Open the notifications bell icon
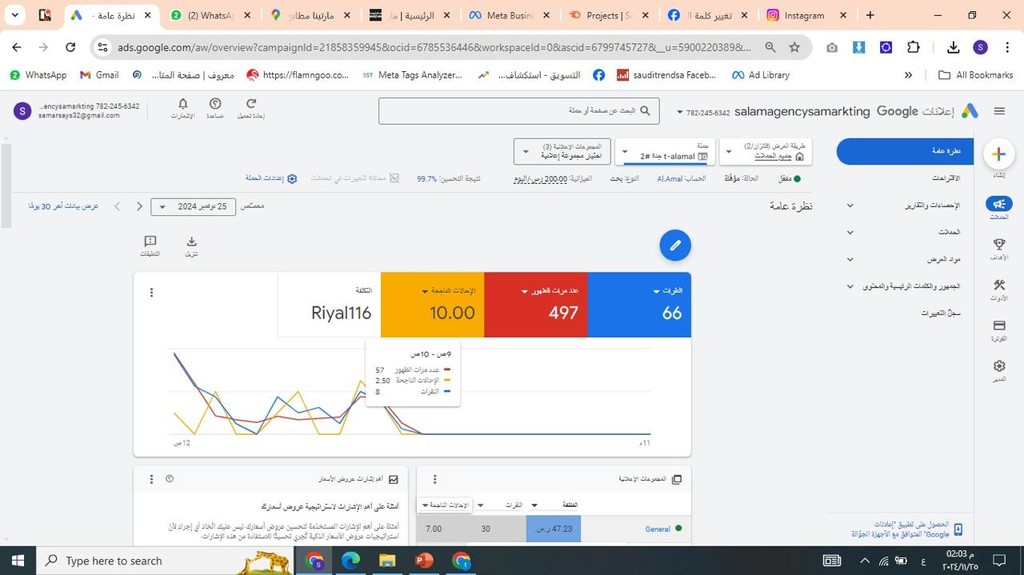This screenshot has width=1024, height=575. point(183,104)
